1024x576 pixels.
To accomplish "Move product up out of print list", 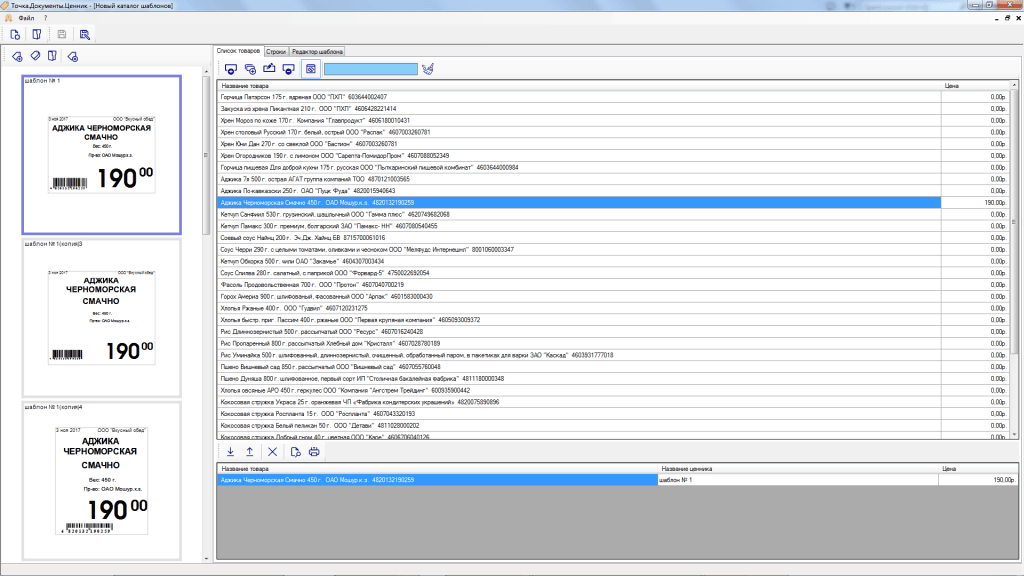I will 249,452.
